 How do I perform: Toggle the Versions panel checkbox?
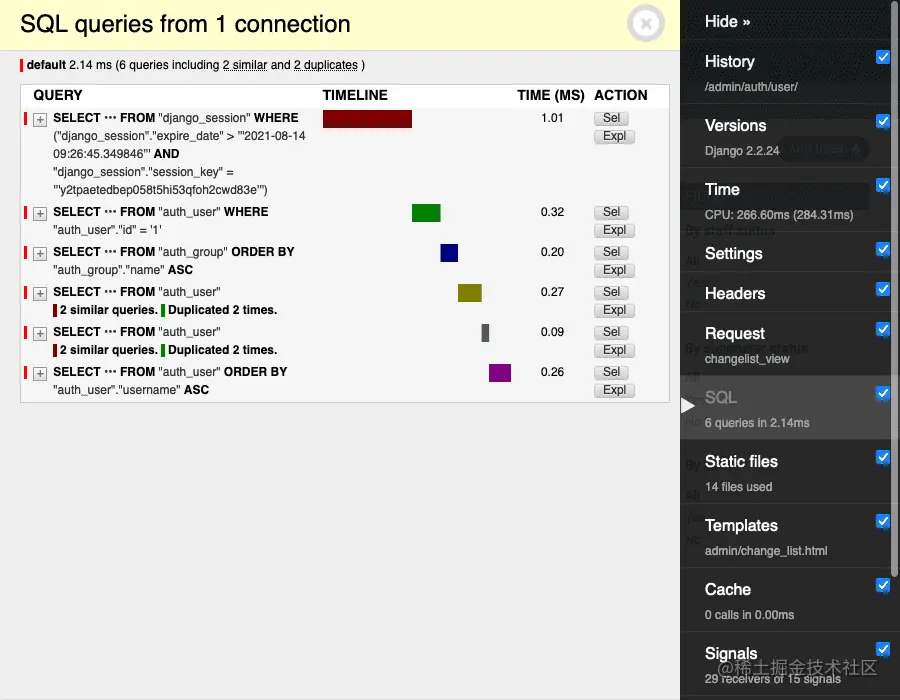[x=883, y=121]
